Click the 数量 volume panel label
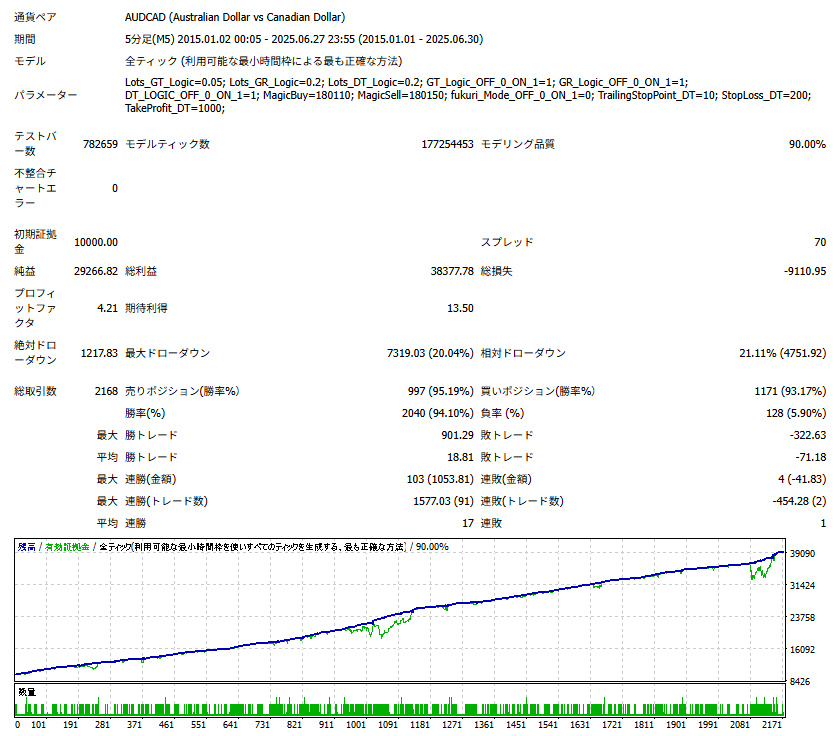The width and height of the screenshot is (837, 736). pos(27,692)
